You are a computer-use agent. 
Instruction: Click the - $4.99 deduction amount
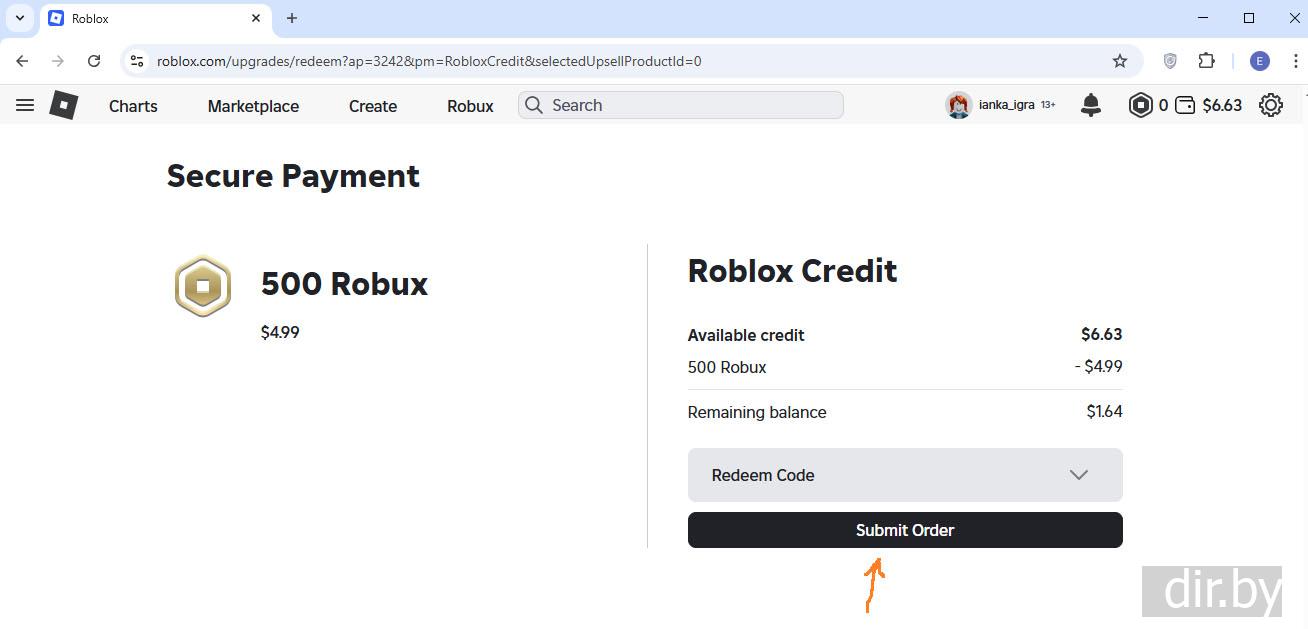click(1098, 366)
